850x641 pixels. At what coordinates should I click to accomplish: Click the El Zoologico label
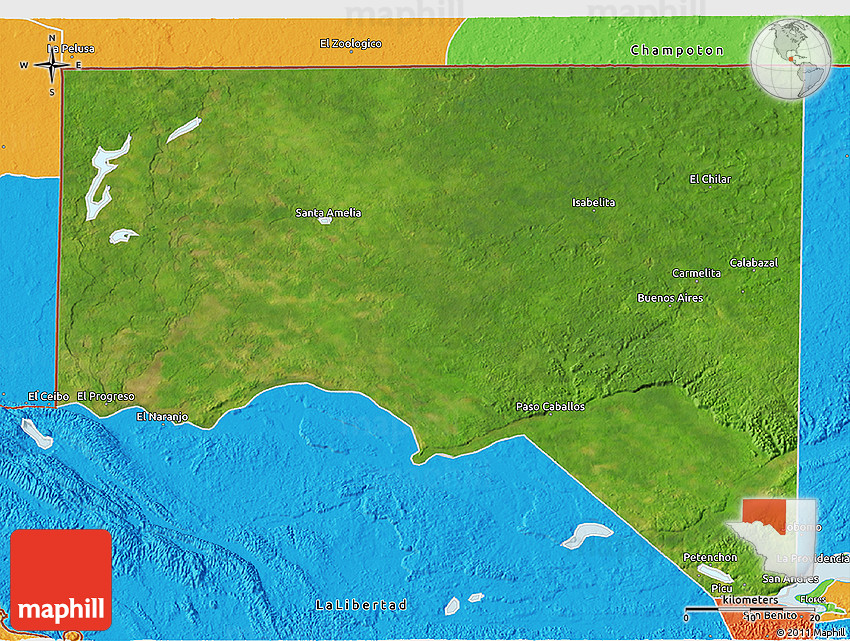[350, 44]
